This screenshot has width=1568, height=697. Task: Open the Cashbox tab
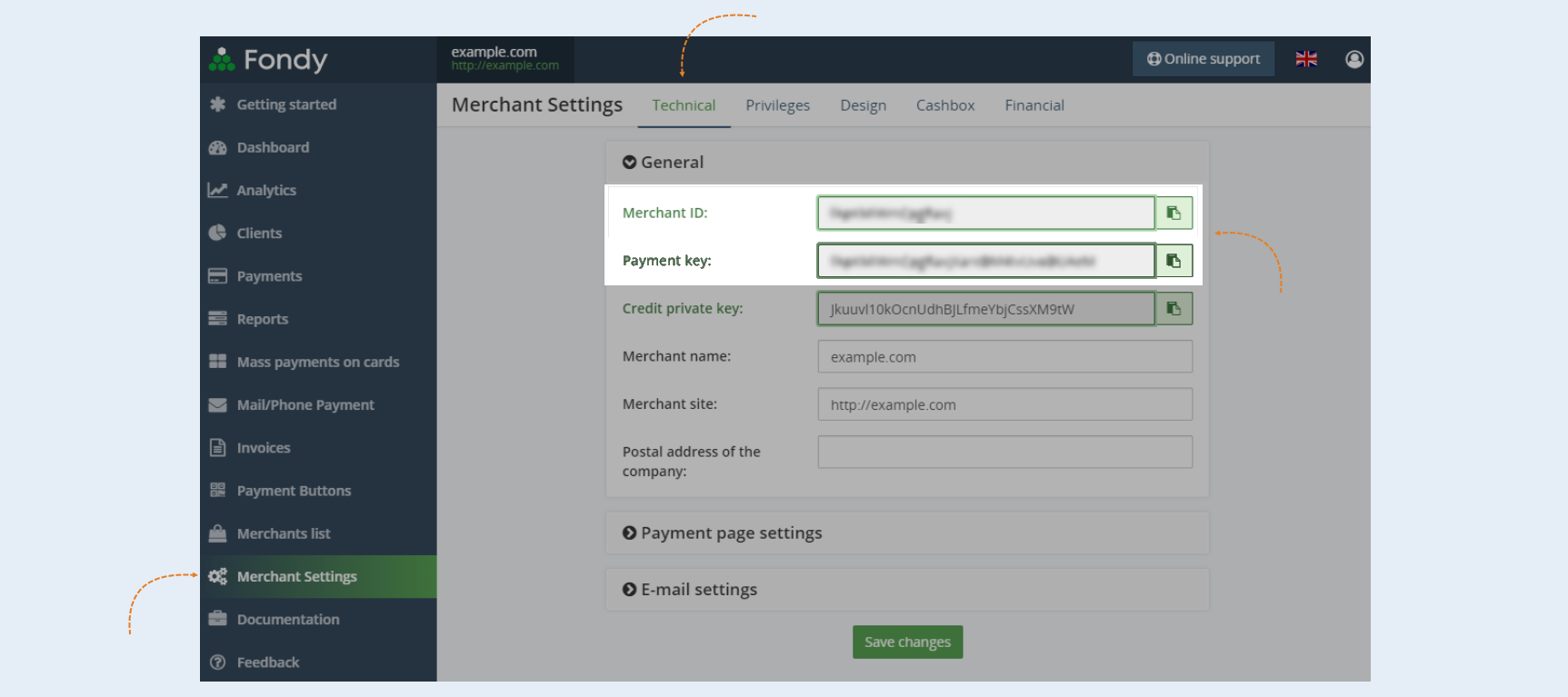click(x=945, y=105)
